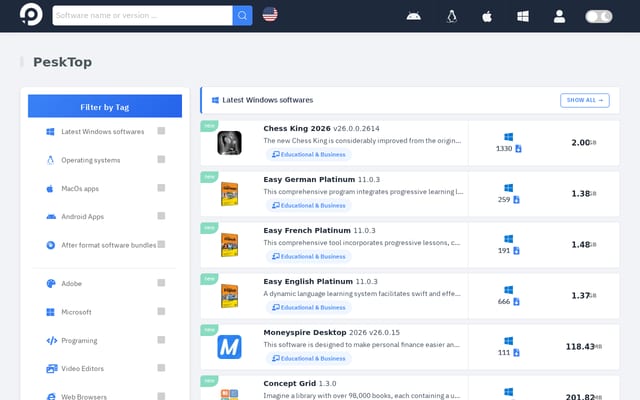This screenshot has width=640, height=400.
Task: Click the Windows platform icon in Chess King row
Action: tap(509, 137)
